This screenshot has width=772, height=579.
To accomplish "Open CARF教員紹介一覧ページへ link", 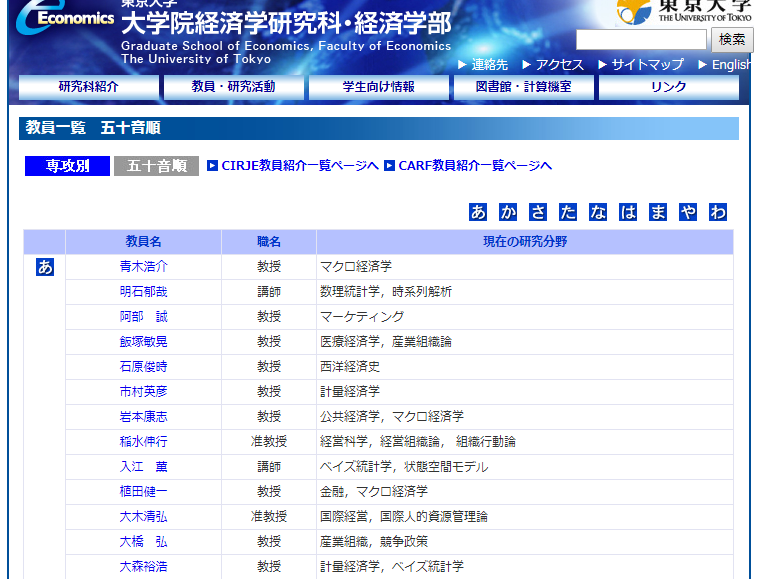I will tap(475, 165).
